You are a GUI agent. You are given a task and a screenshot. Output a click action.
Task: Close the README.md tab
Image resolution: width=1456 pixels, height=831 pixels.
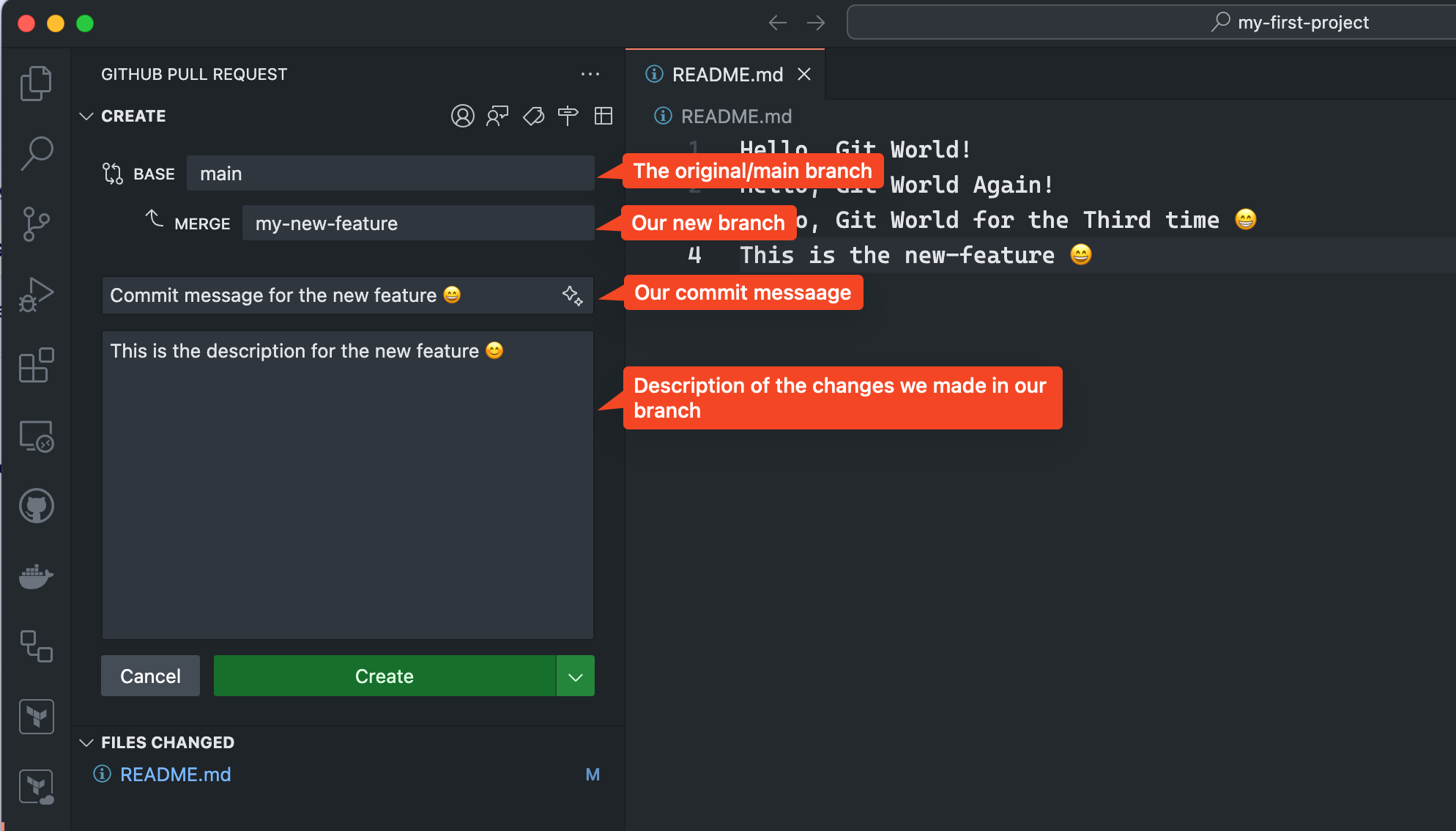click(x=804, y=74)
